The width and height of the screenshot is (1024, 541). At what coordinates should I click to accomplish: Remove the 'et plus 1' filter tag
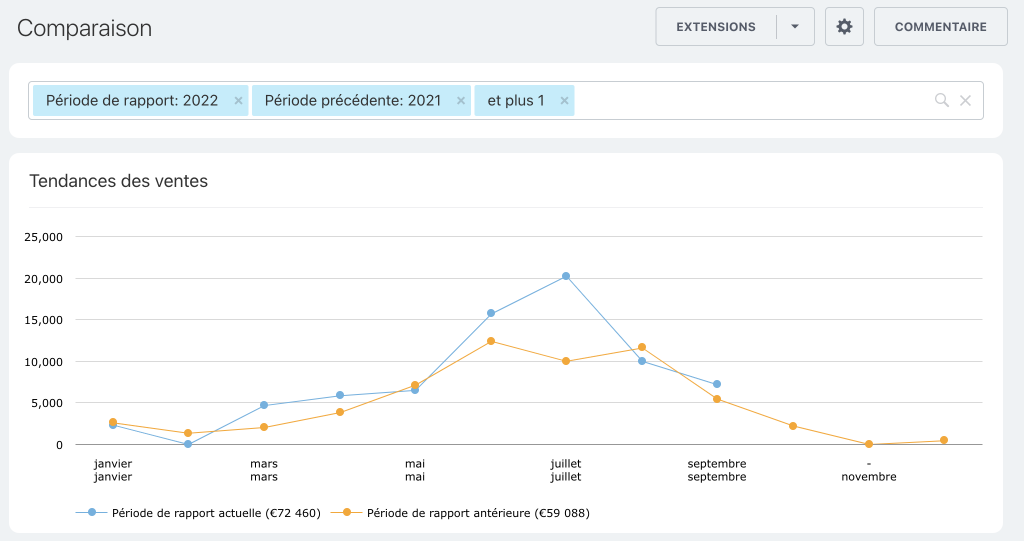tap(564, 101)
